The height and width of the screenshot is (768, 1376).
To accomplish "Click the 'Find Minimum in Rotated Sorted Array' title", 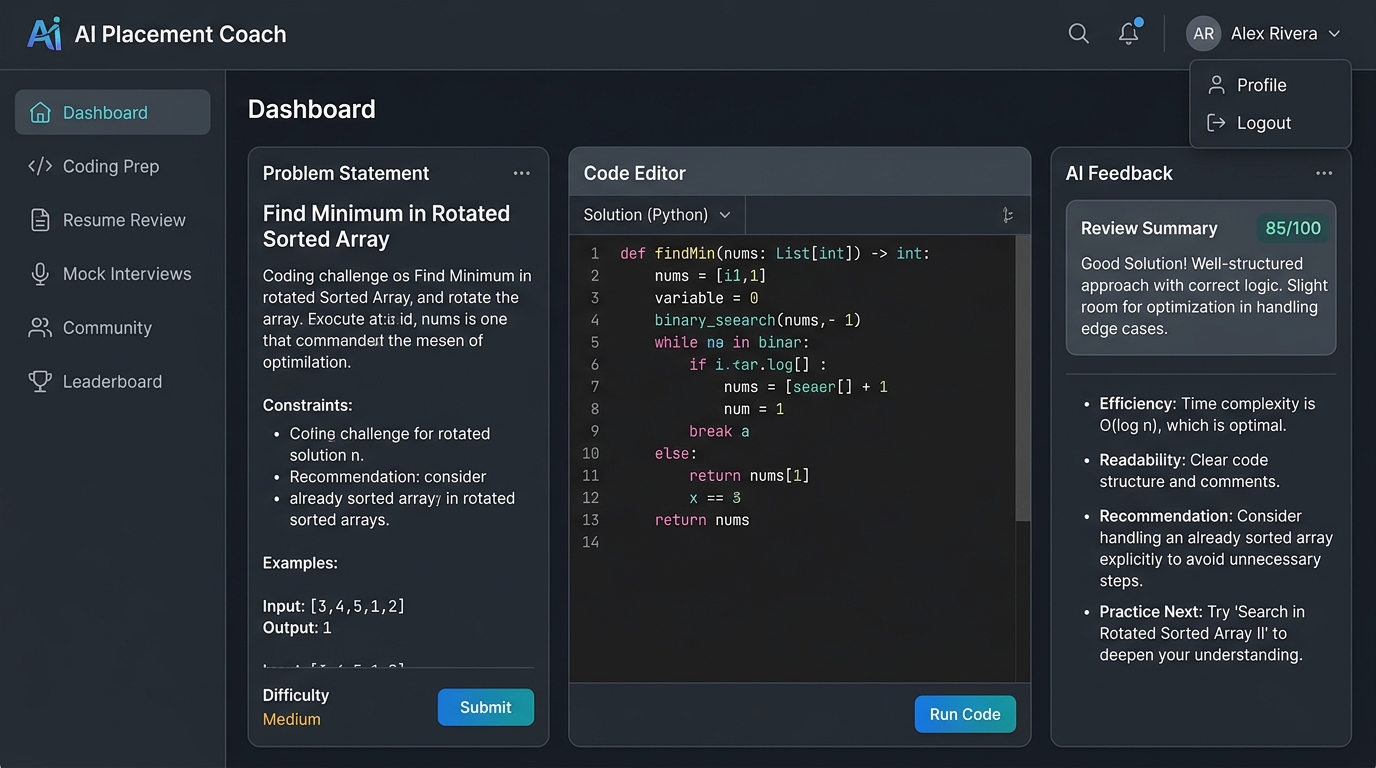I will tap(386, 226).
